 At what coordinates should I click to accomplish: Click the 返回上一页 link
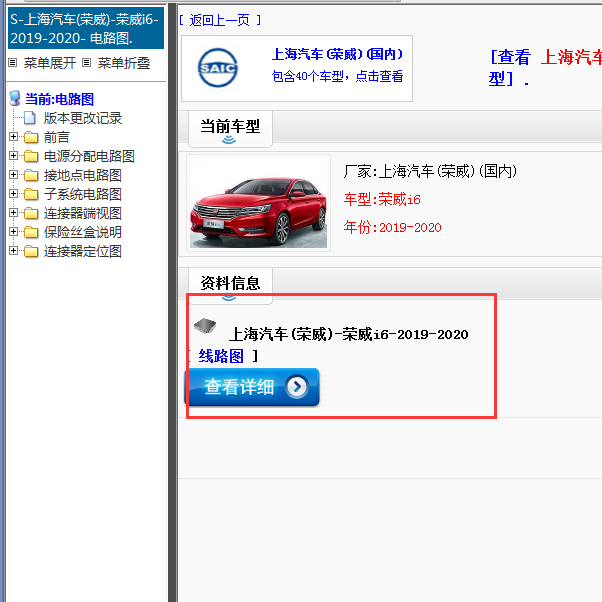(220, 20)
